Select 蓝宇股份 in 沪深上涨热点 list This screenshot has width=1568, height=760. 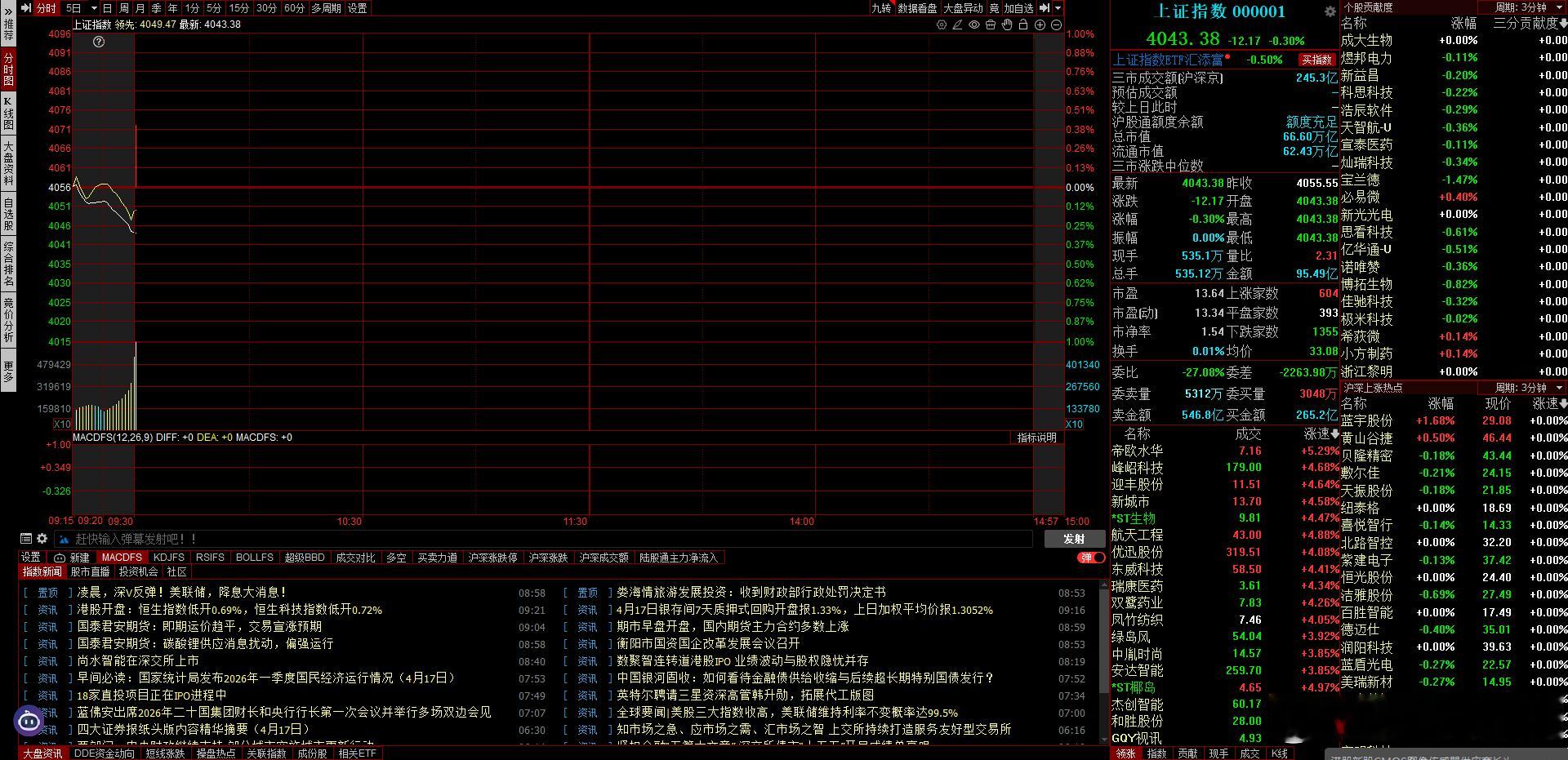tap(1367, 421)
